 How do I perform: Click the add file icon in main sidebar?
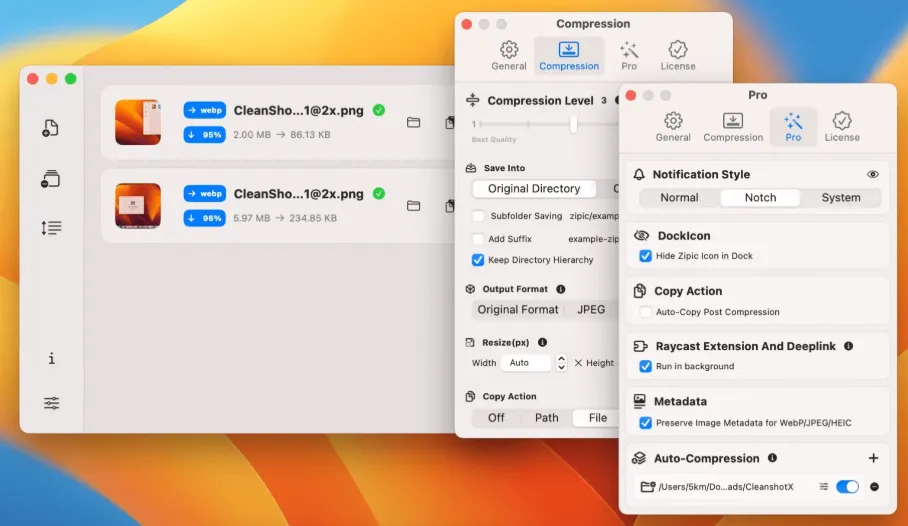click(x=50, y=128)
